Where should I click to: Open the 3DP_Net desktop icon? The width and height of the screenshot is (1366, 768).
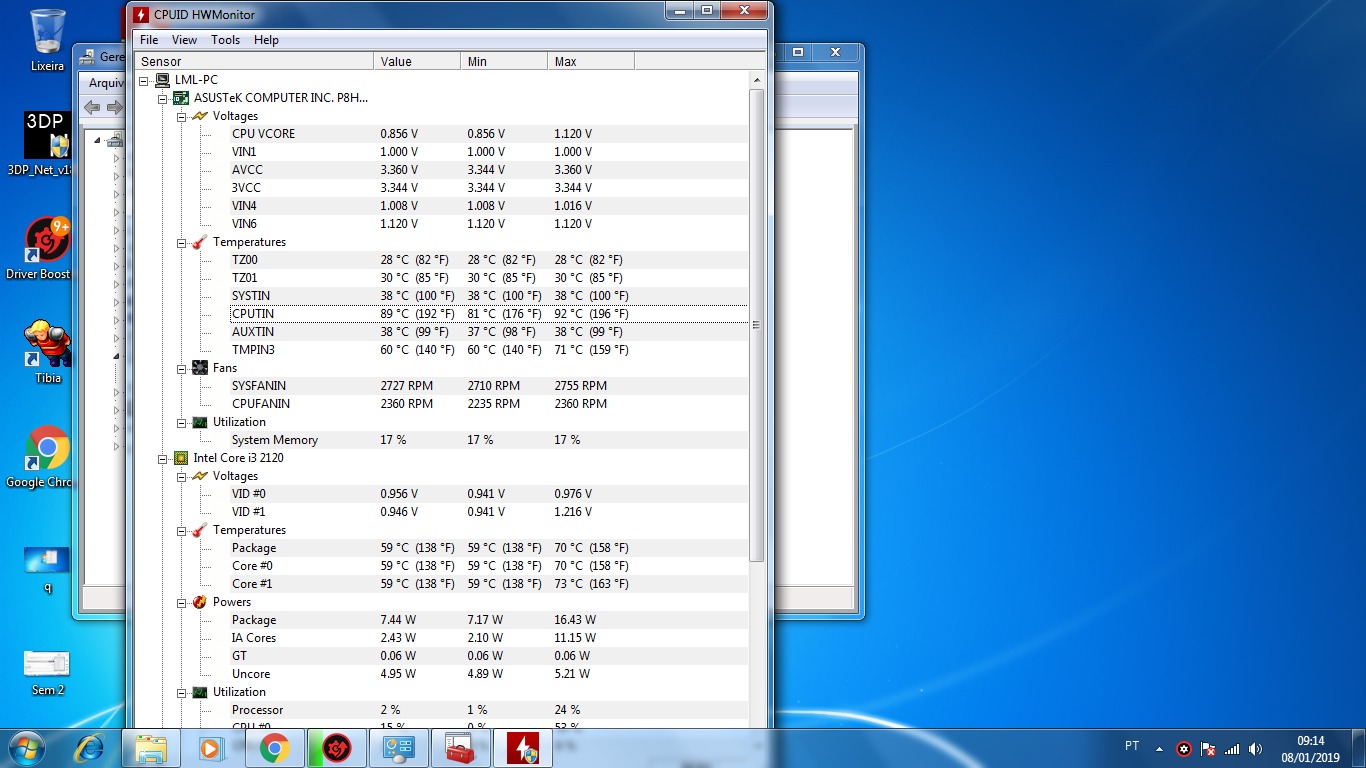(48, 143)
